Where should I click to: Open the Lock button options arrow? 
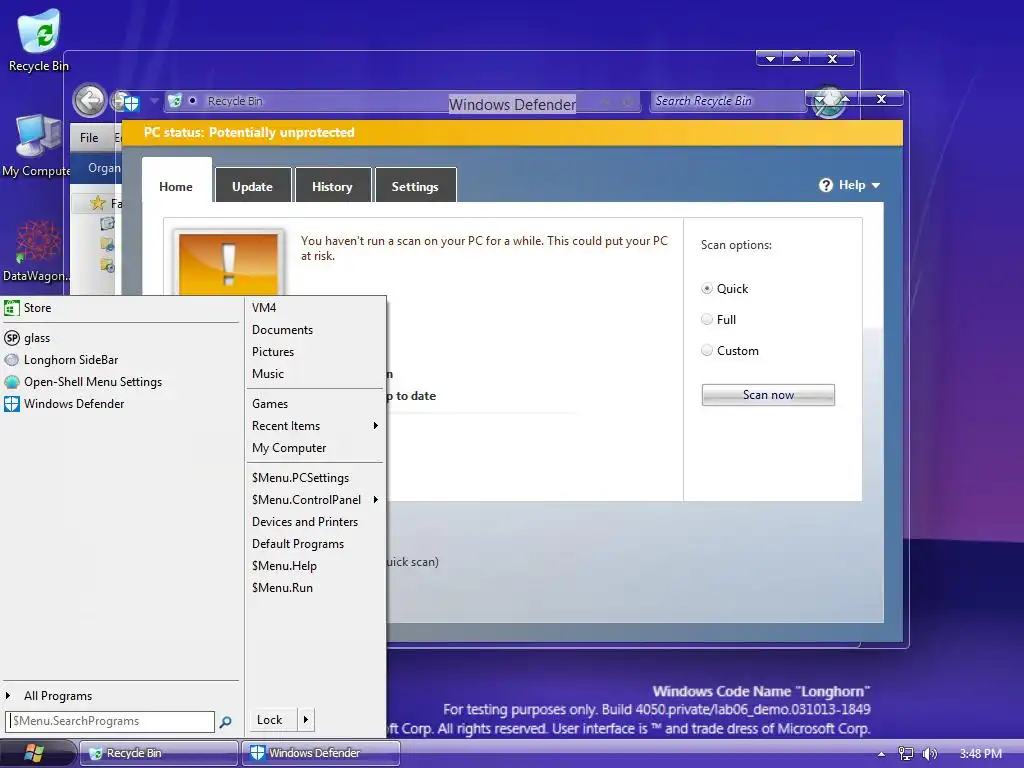pyautogui.click(x=306, y=720)
